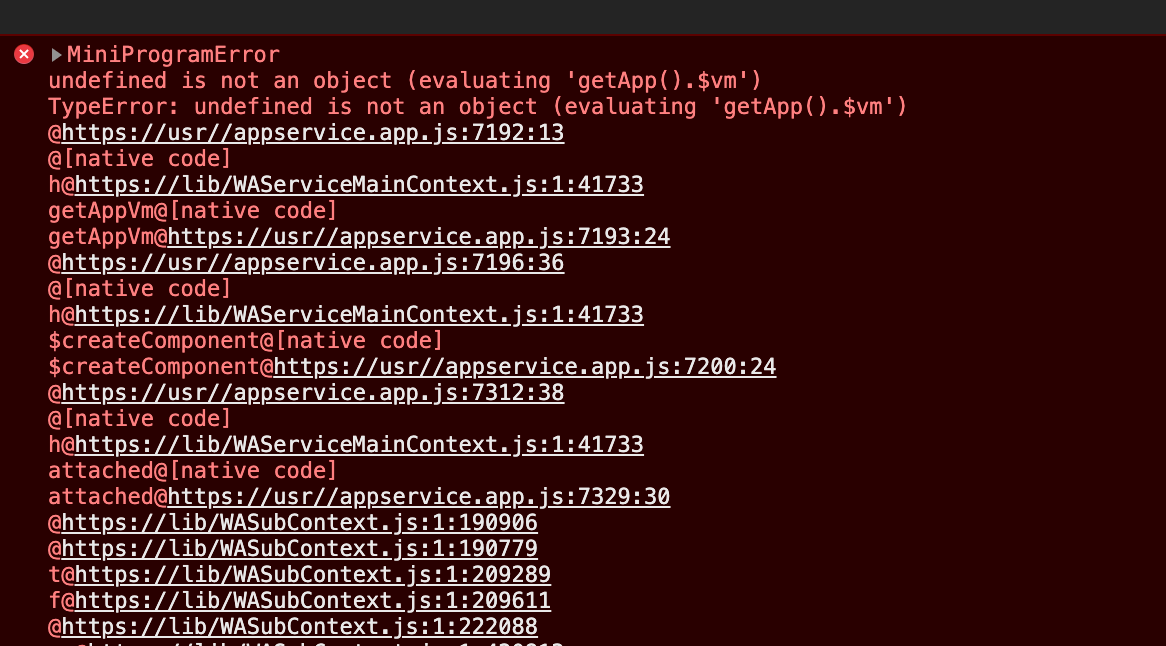The image size is (1166, 646).
Task: Open WASubContext.js:1:190906 link
Action: 299,523
